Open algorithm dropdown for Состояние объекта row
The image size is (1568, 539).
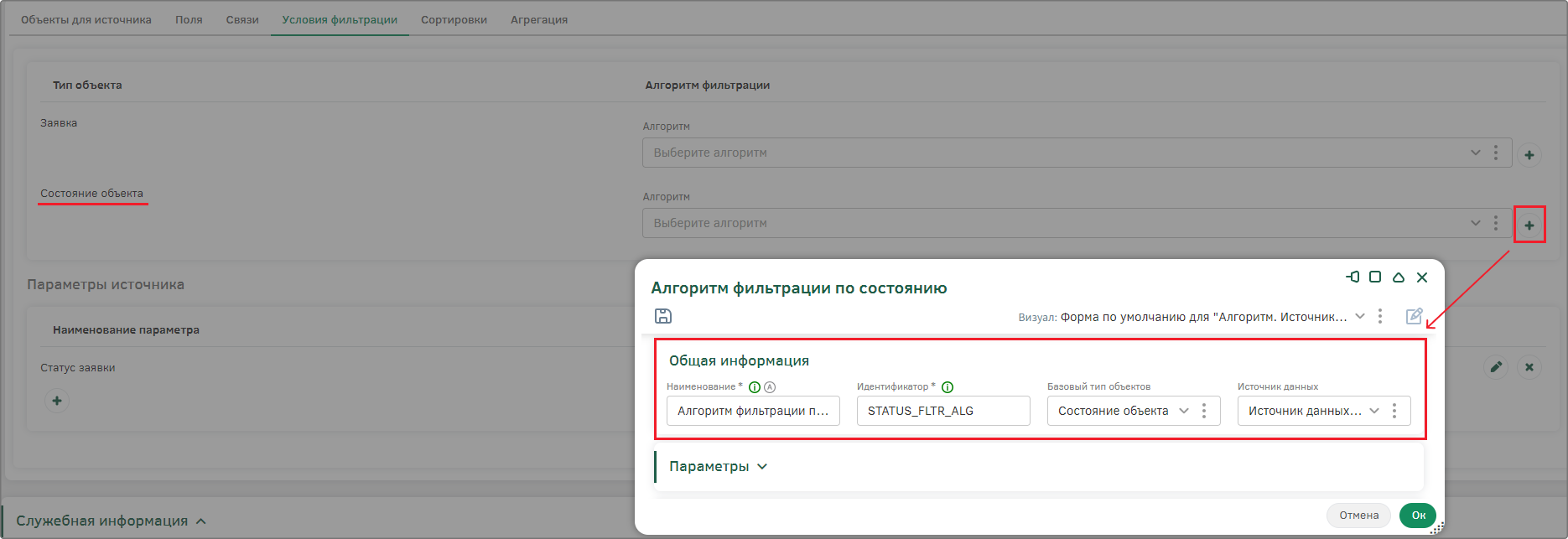(x=1475, y=223)
